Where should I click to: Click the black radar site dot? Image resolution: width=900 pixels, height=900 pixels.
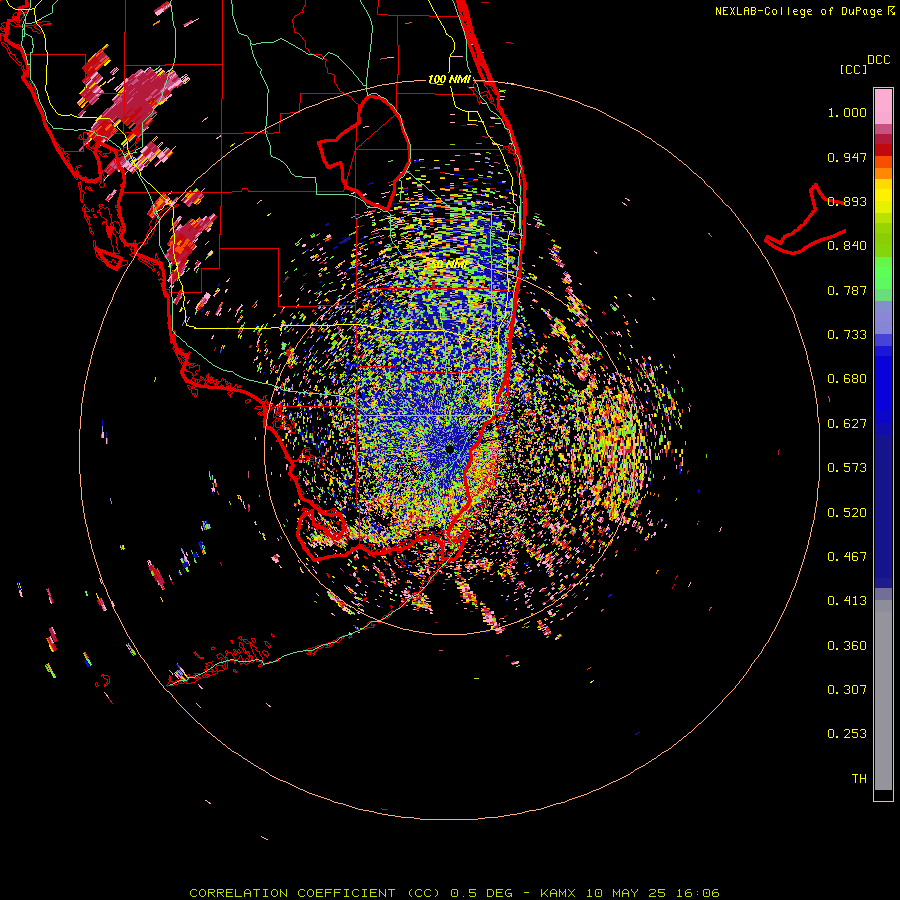click(449, 449)
